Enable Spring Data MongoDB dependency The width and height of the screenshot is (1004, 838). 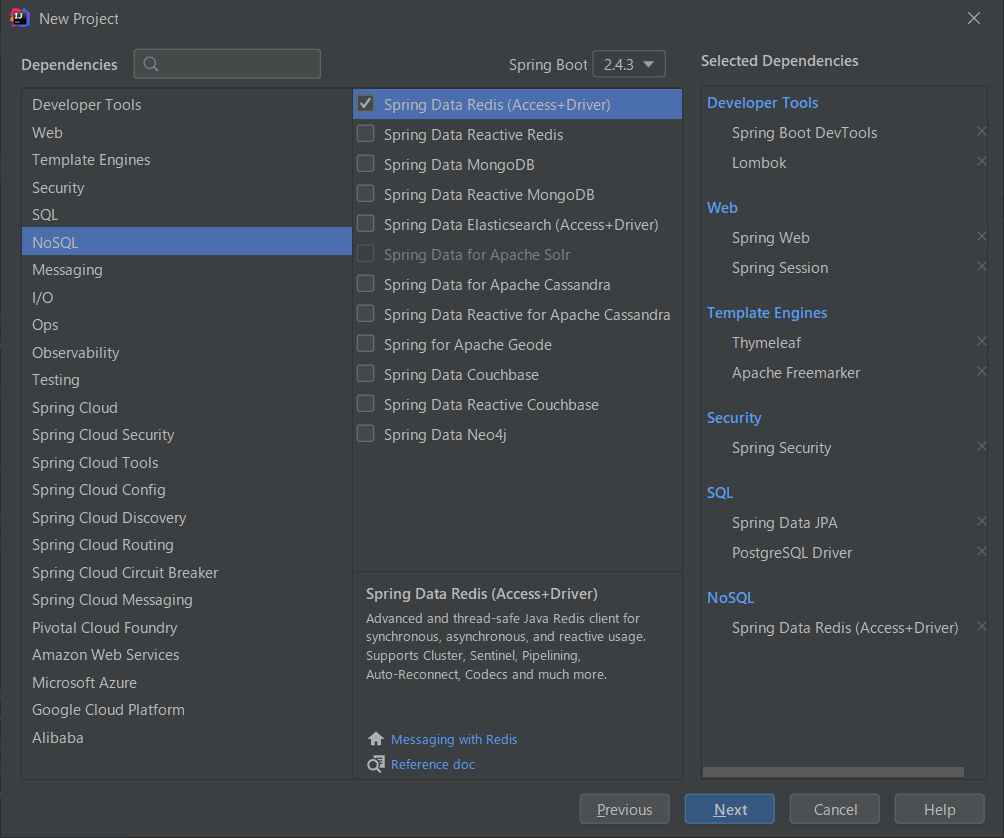pos(366,164)
